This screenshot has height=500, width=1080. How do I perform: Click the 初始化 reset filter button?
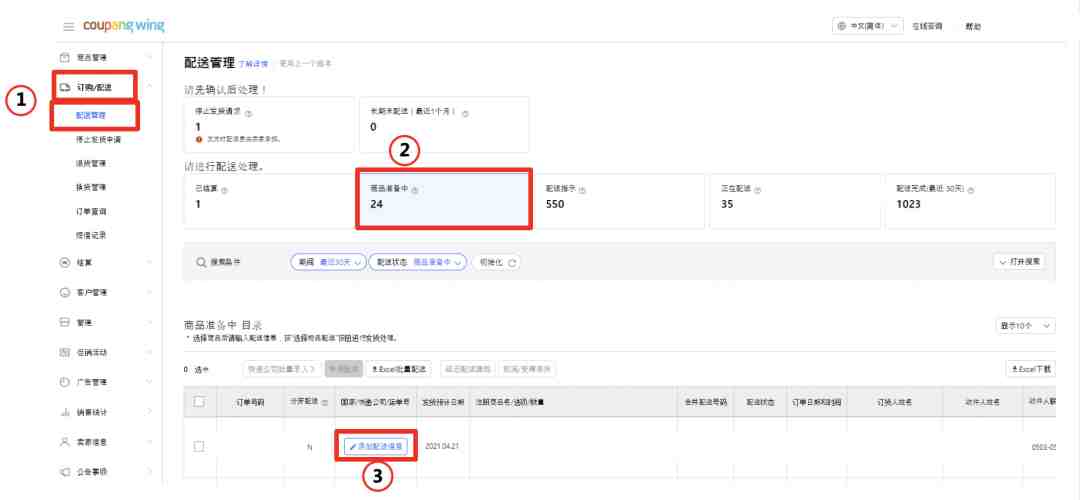click(x=498, y=262)
